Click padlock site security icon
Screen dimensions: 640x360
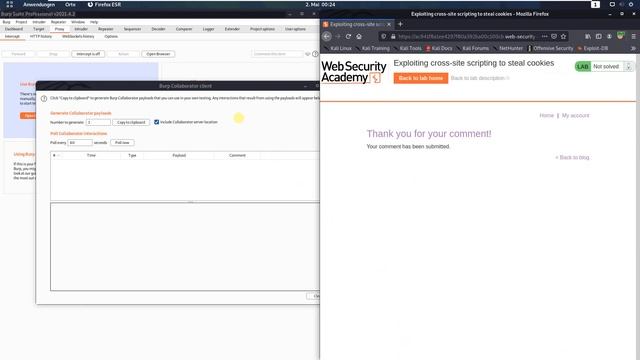pyautogui.click(x=393, y=36)
